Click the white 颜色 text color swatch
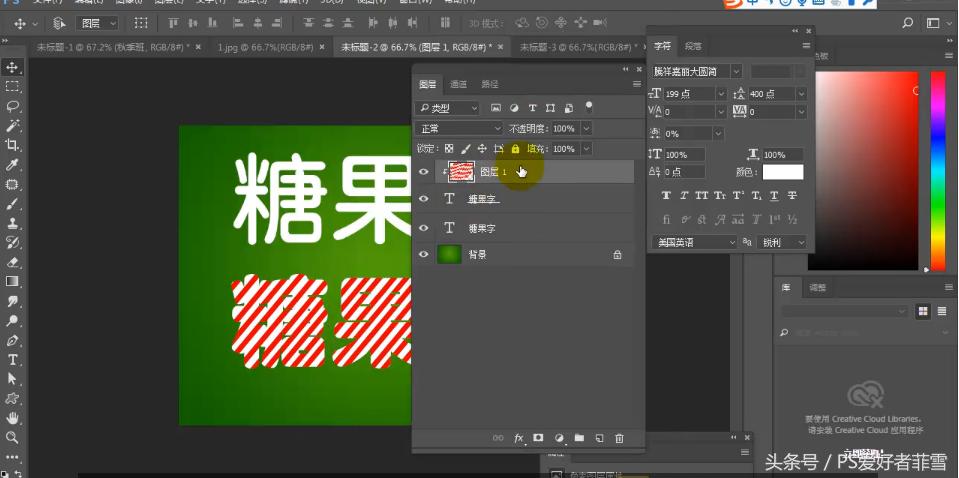Viewport: 959px width, 478px height. (783, 172)
